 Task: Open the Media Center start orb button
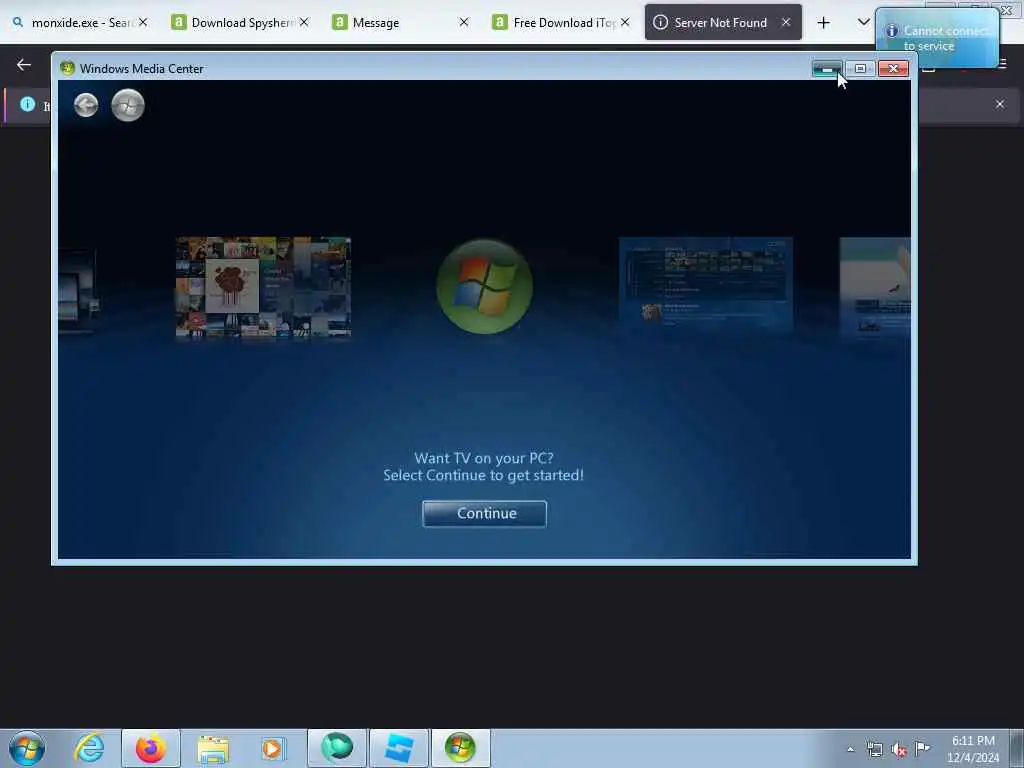coord(127,105)
